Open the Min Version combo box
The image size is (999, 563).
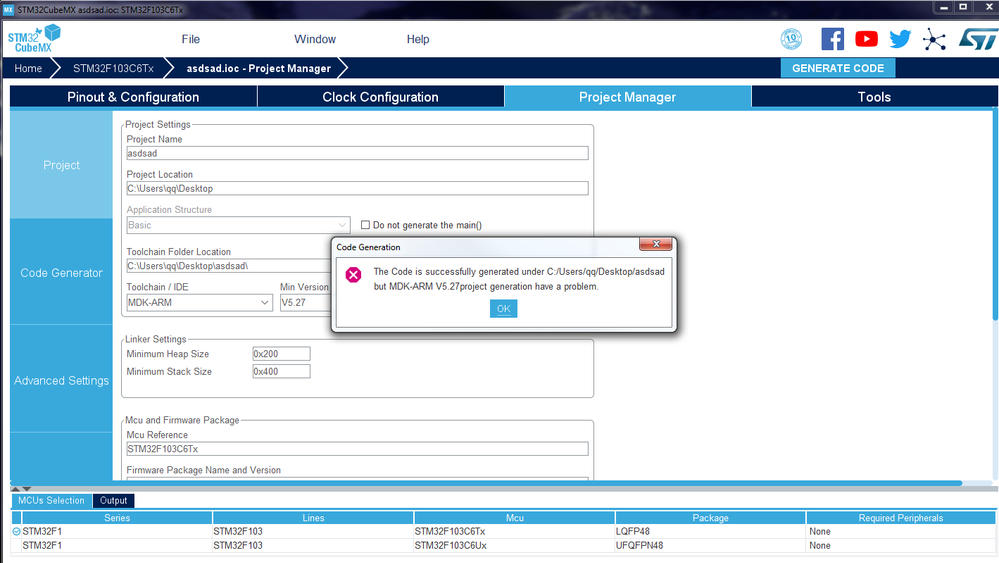306,303
